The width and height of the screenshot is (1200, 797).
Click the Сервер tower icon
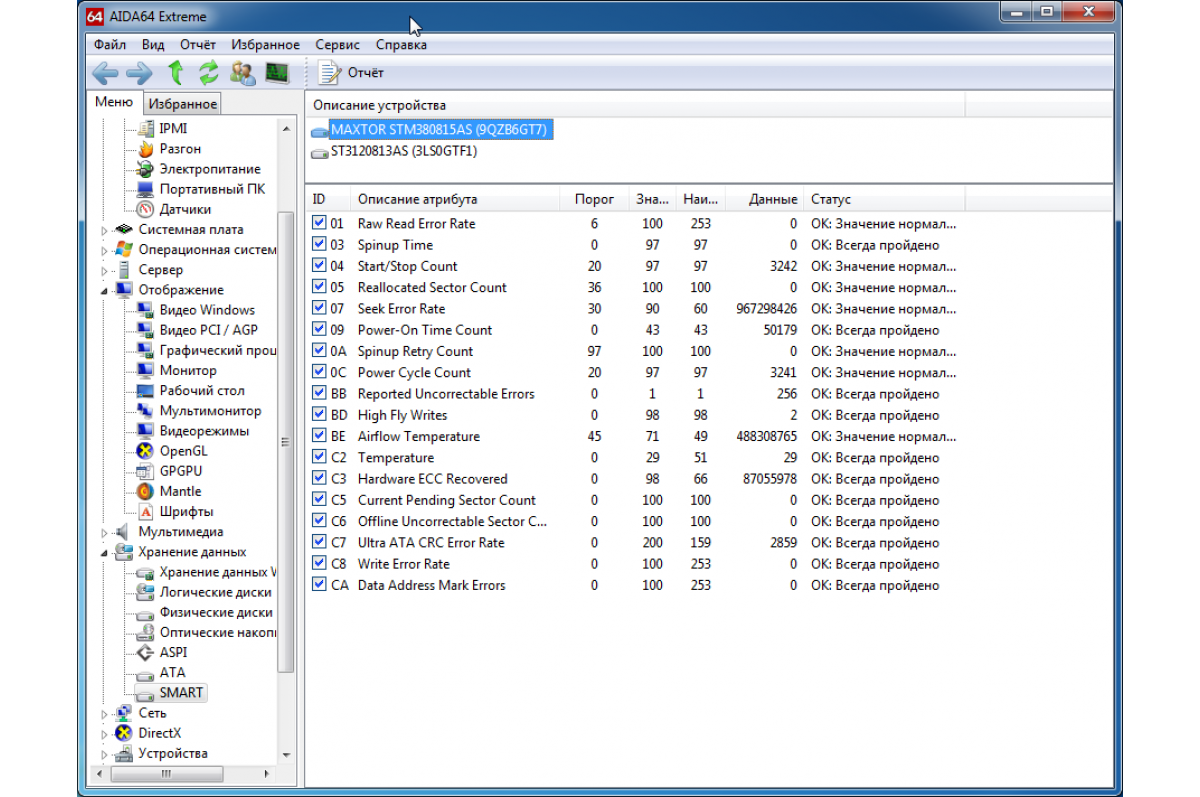click(x=124, y=270)
